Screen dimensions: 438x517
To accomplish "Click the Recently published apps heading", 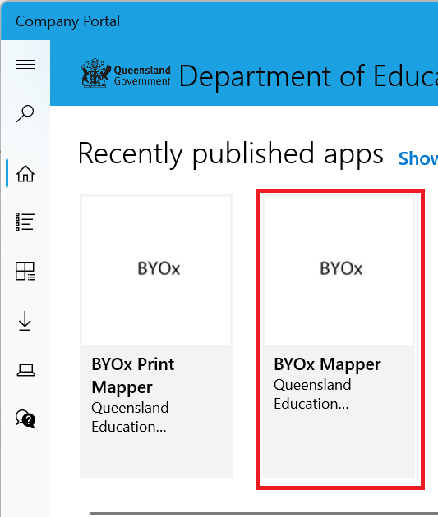I will pos(231,154).
